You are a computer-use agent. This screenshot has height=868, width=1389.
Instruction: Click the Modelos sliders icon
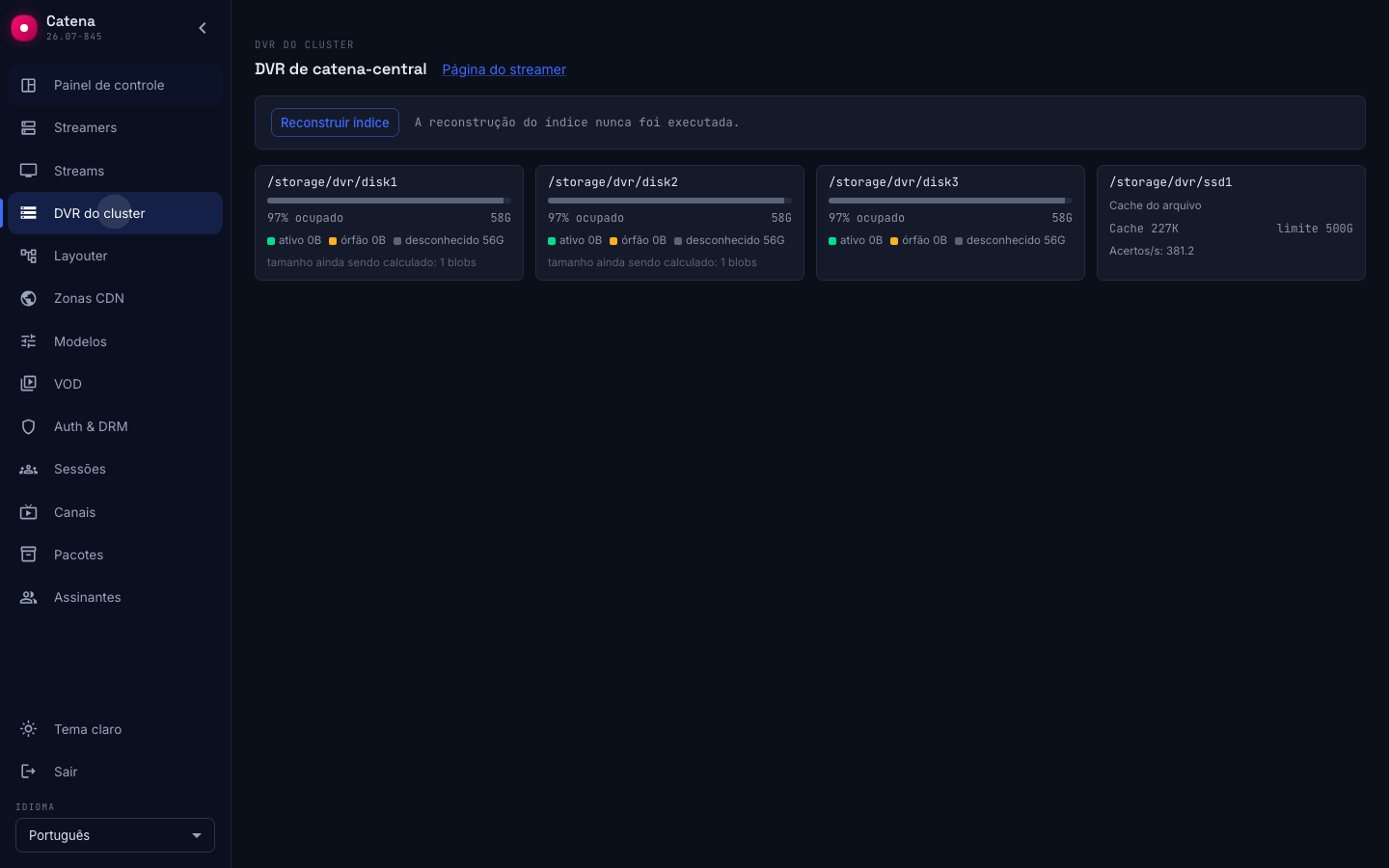pyautogui.click(x=29, y=341)
